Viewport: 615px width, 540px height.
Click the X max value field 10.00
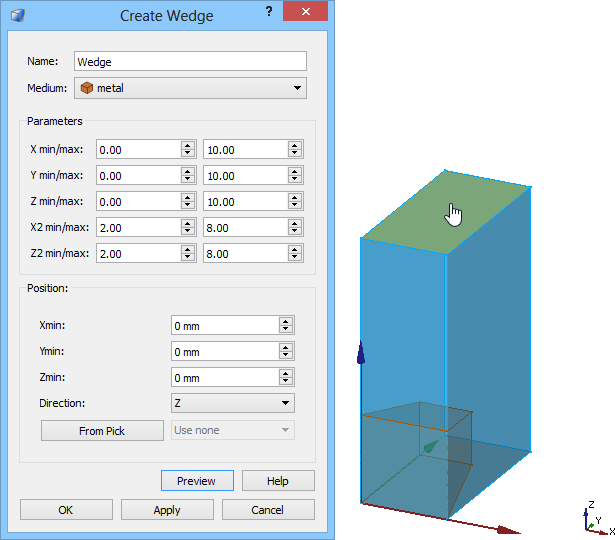[246, 149]
